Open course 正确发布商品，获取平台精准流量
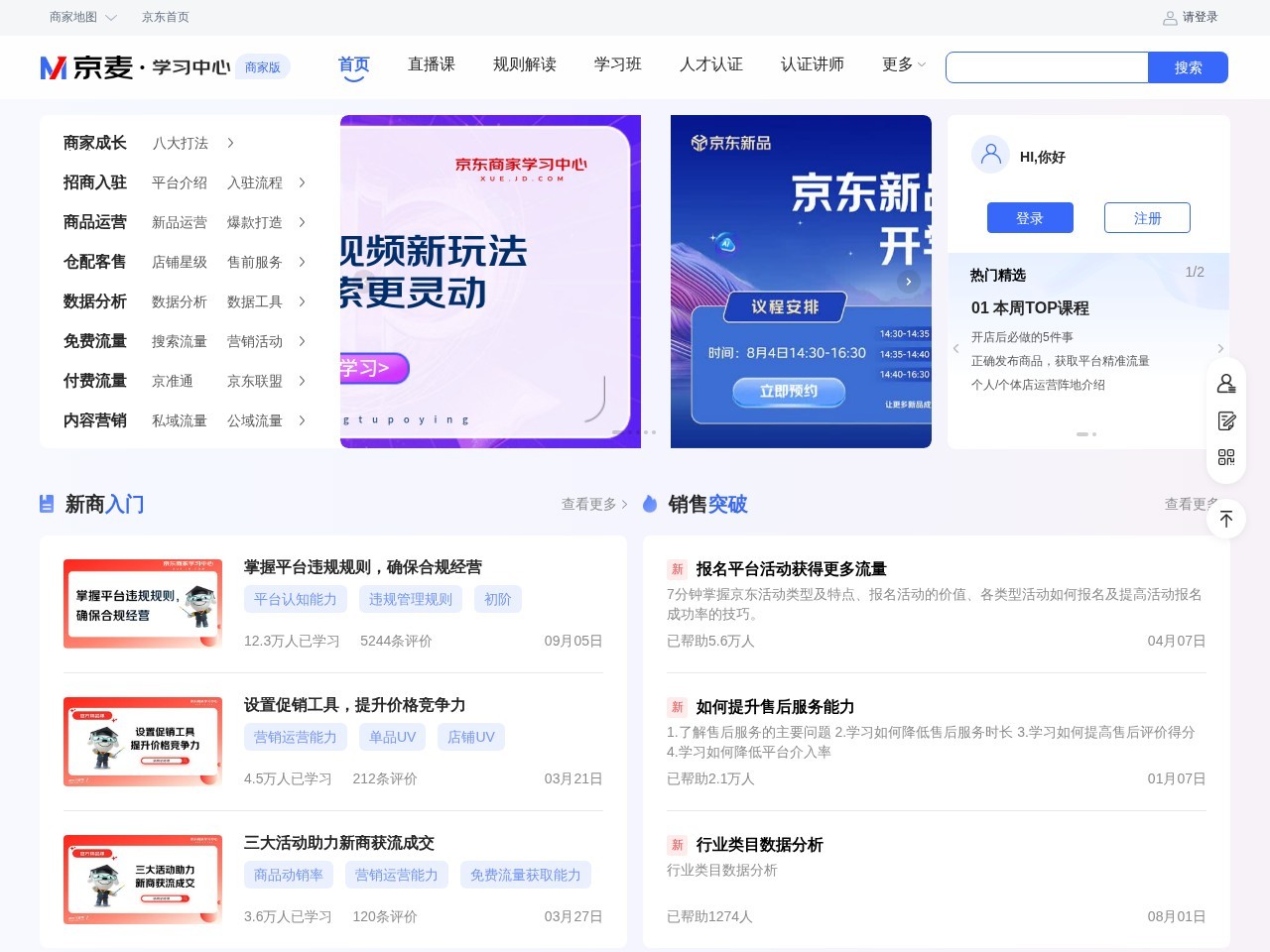This screenshot has width=1270, height=952. coord(1061,361)
